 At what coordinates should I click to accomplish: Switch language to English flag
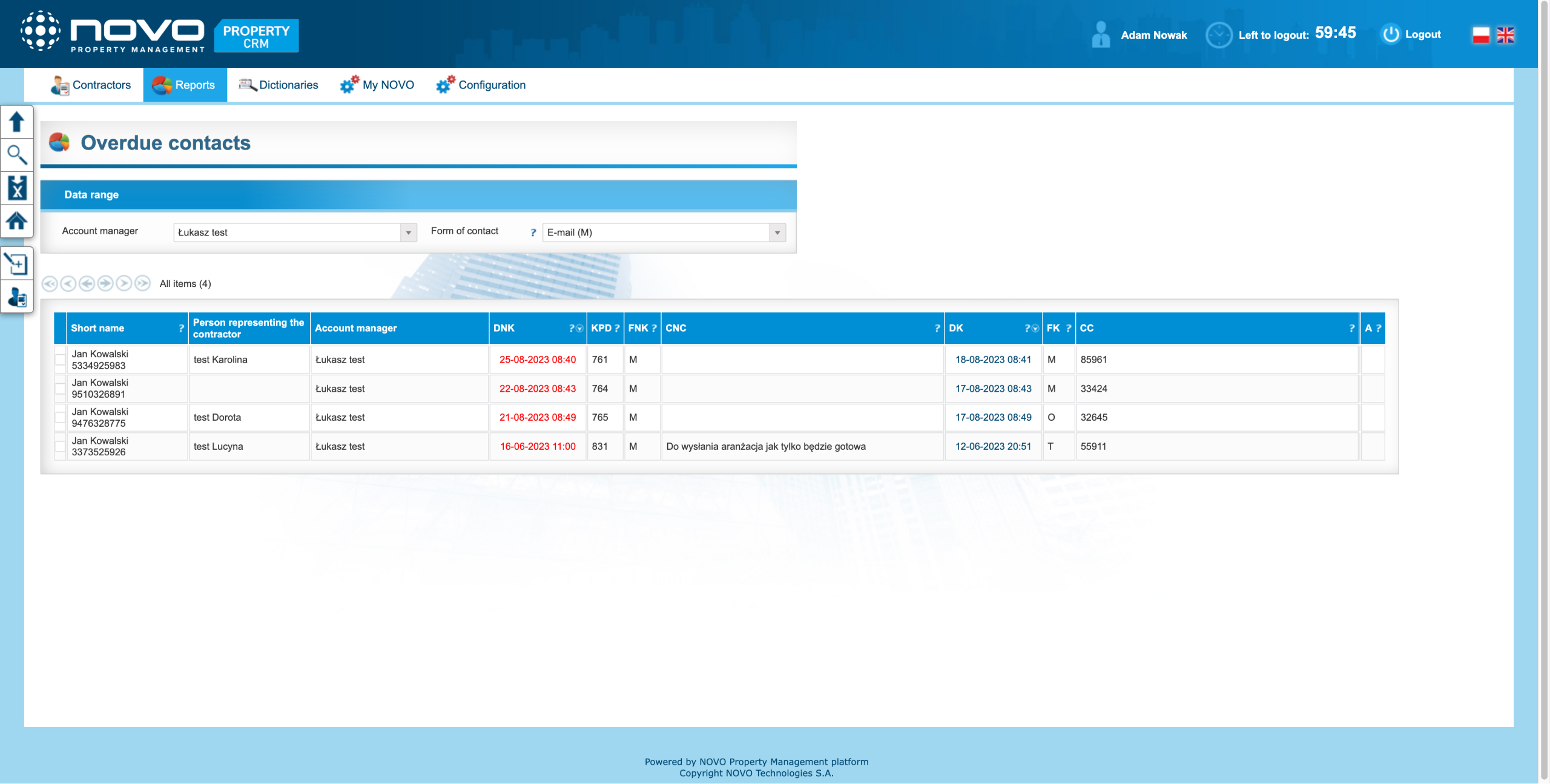tap(1505, 35)
